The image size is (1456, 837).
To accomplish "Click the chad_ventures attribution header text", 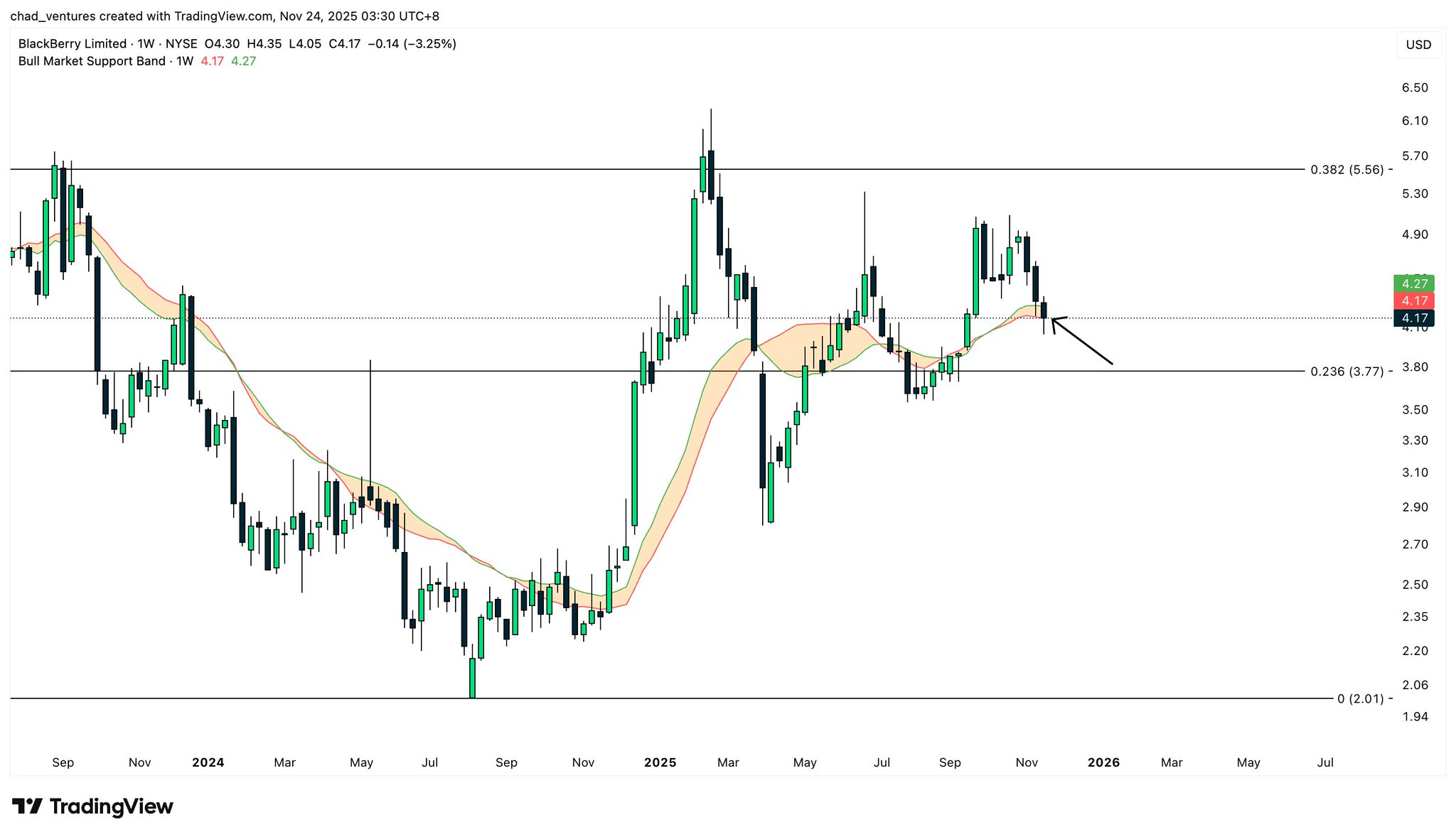I will (224, 16).
